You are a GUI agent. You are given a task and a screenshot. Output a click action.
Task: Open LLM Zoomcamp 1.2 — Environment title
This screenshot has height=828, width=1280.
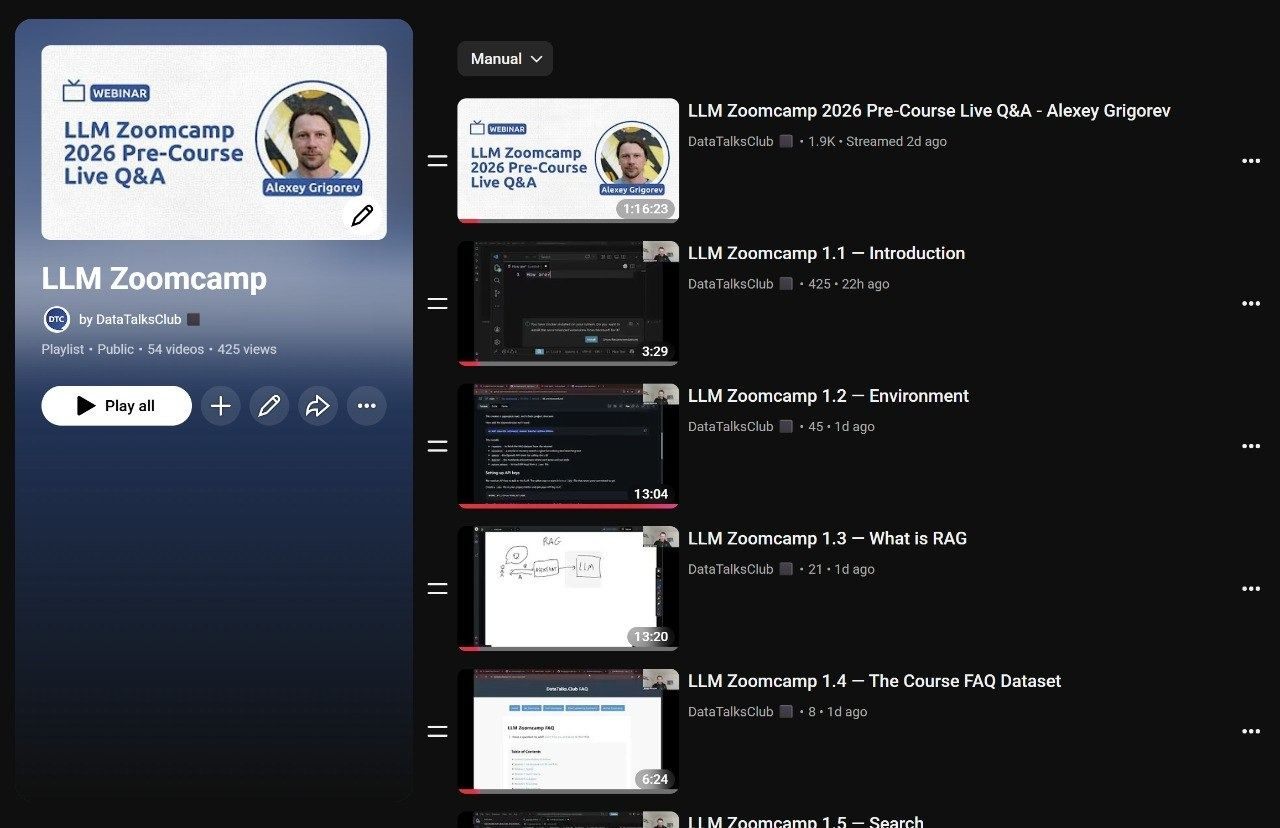(828, 396)
